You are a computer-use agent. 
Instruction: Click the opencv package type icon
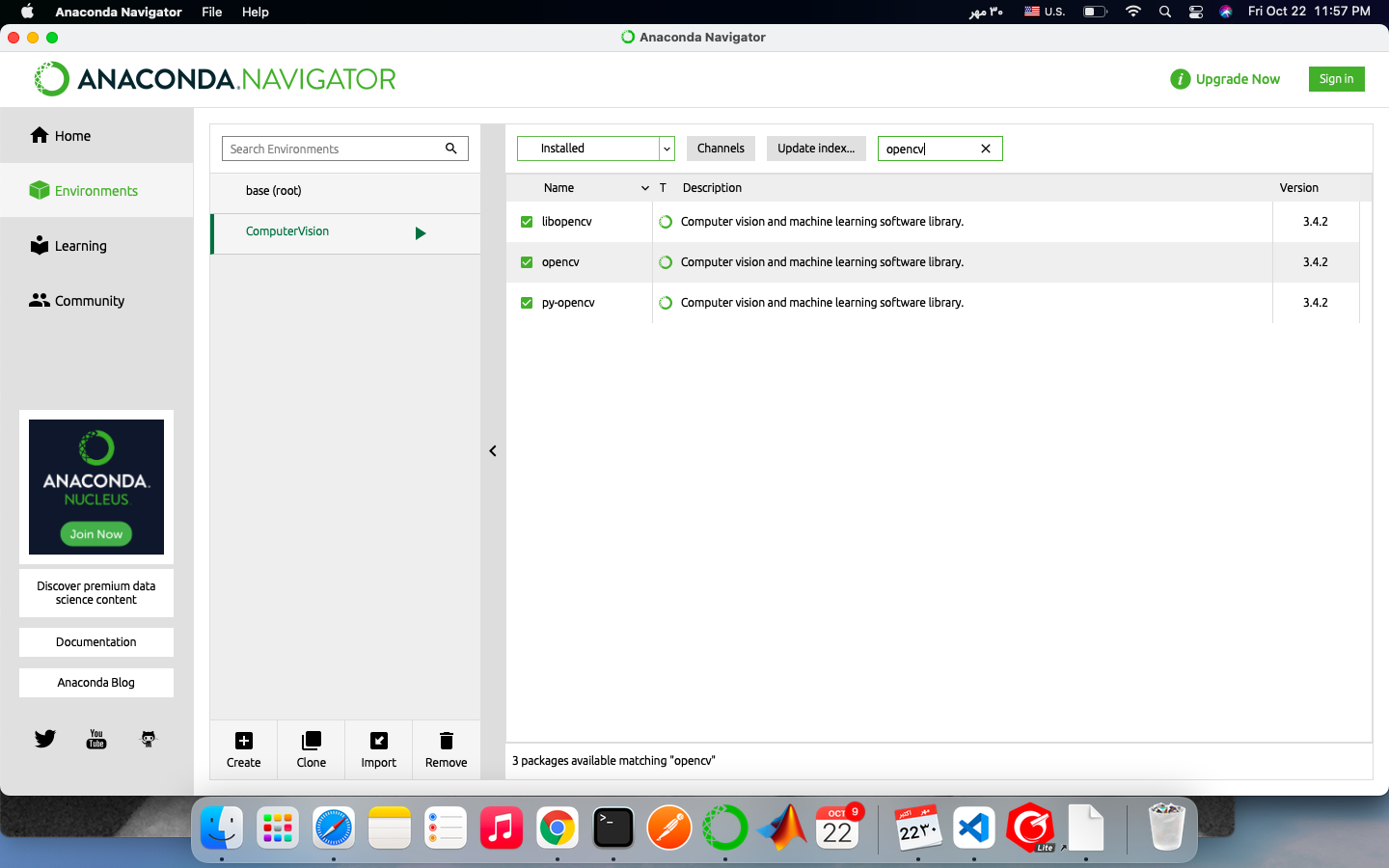tap(666, 262)
